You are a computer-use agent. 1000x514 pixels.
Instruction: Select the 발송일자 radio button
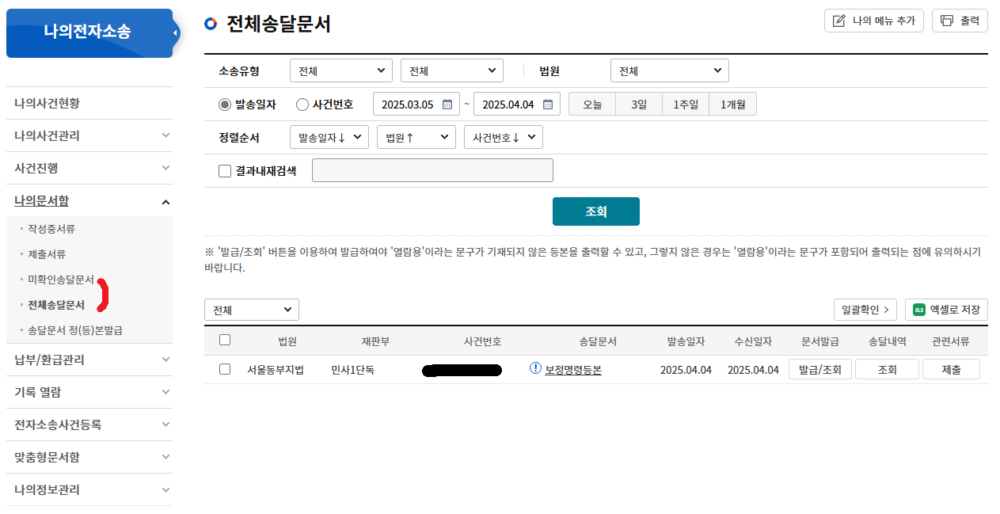[x=224, y=105]
